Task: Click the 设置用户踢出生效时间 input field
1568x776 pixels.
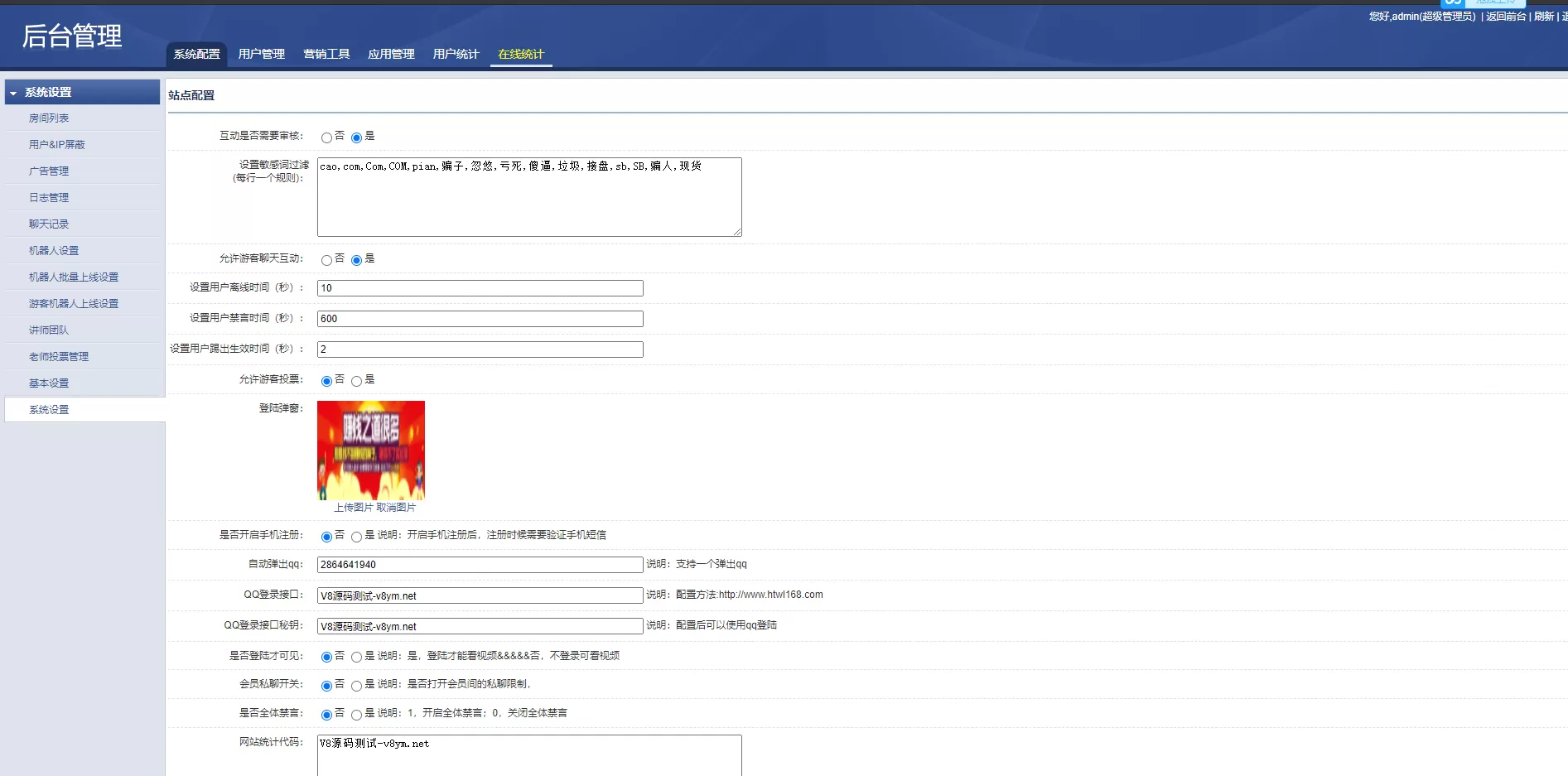Action: pos(480,349)
